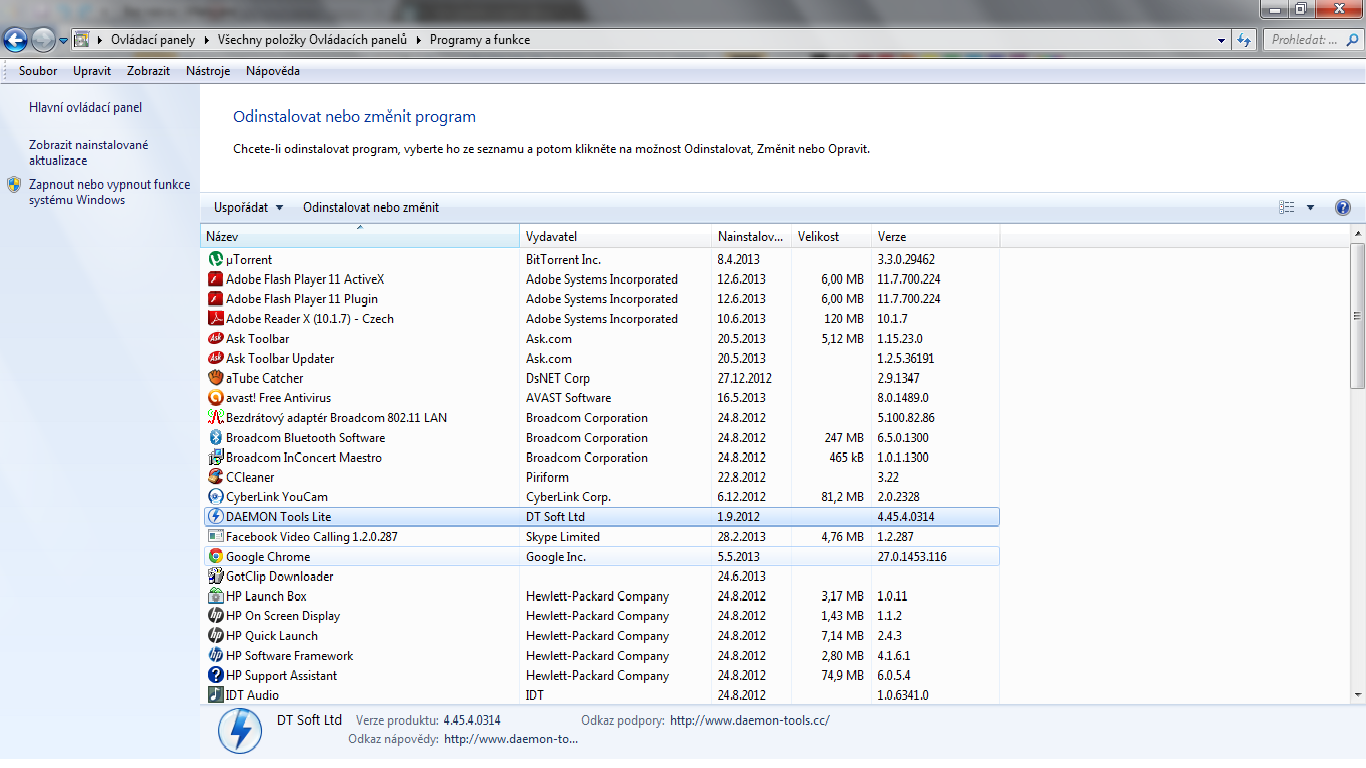This screenshot has width=1366, height=768.
Task: Open Hlavní ovládací panel link
Action: (x=86, y=108)
